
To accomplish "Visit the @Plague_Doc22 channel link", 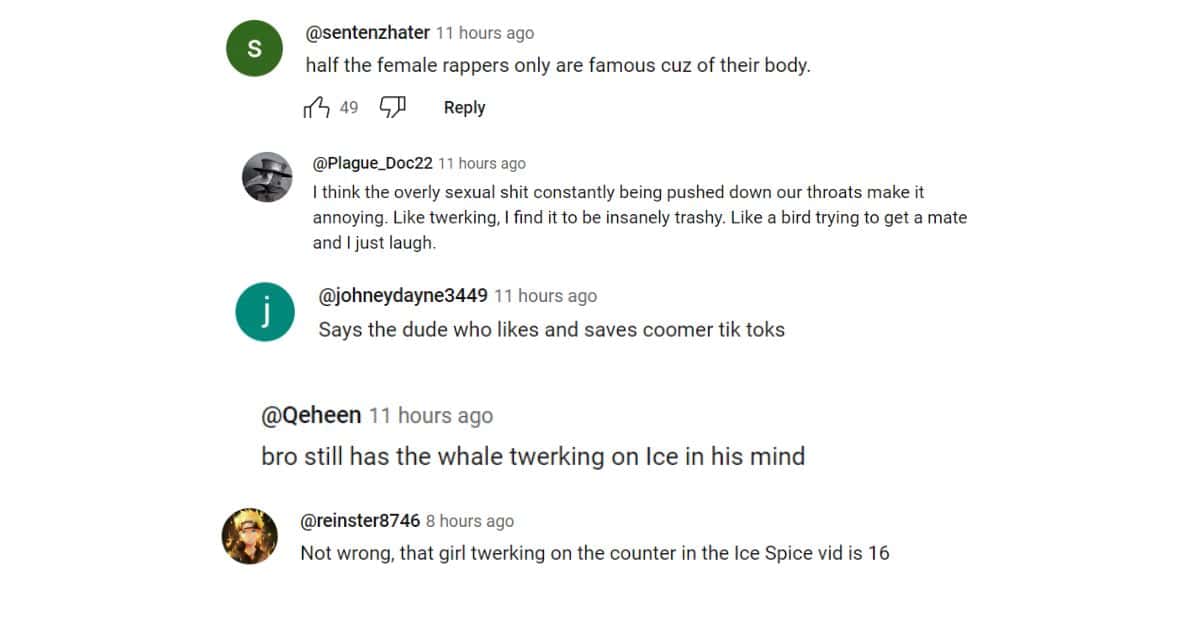I will coord(372,164).
